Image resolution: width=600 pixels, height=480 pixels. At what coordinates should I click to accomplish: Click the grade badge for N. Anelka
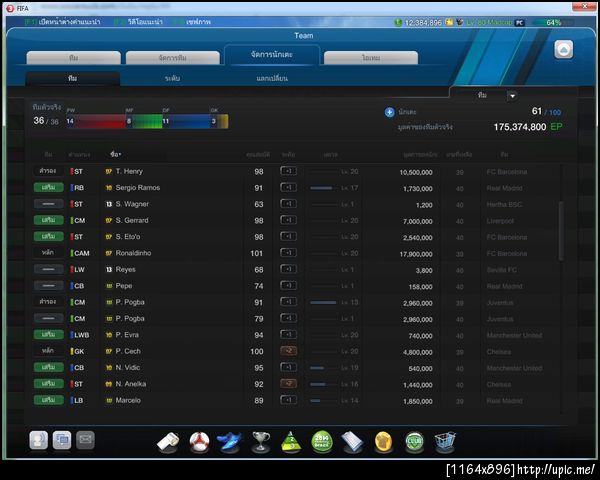(x=289, y=384)
